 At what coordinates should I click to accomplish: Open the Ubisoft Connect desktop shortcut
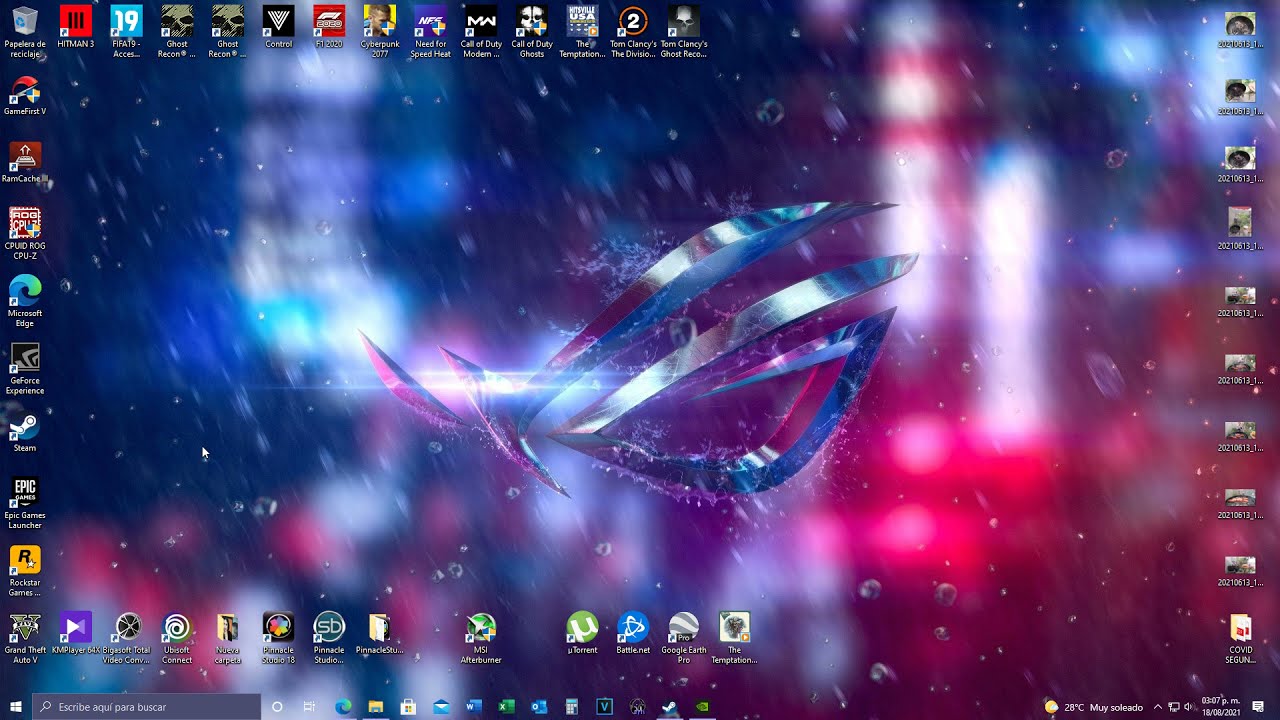[177, 638]
